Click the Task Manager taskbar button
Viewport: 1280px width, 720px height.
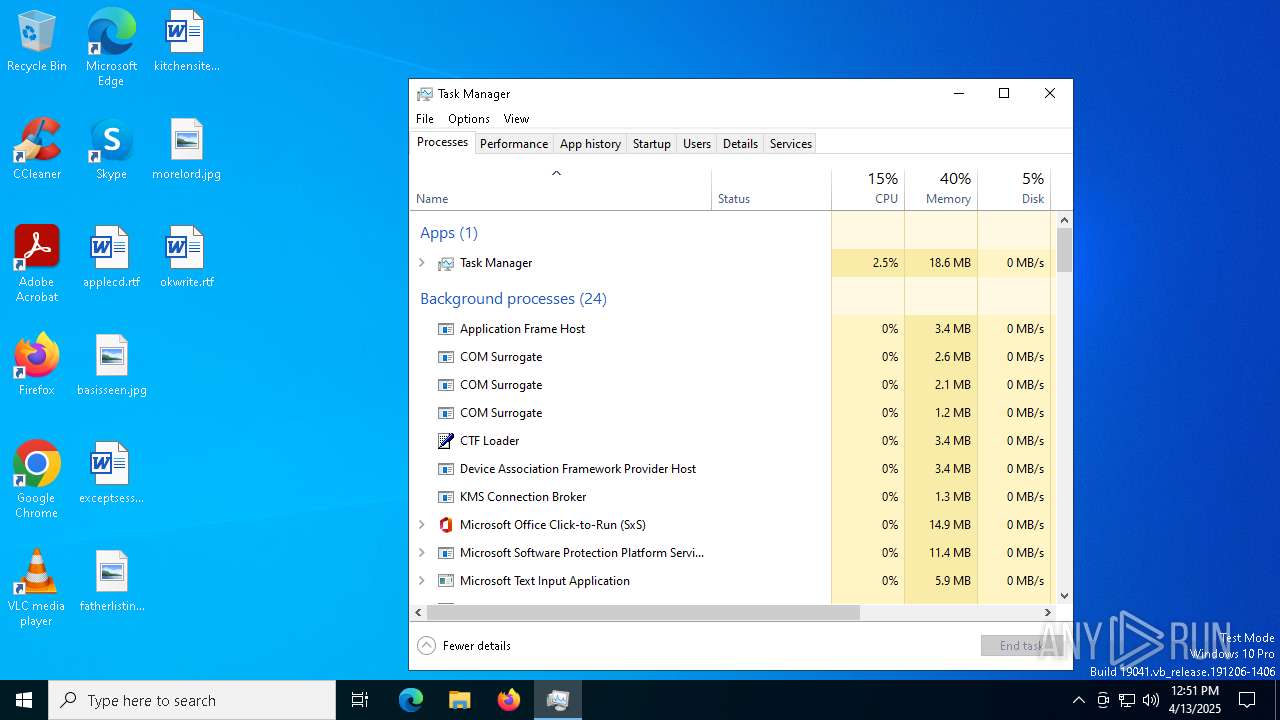coord(557,700)
